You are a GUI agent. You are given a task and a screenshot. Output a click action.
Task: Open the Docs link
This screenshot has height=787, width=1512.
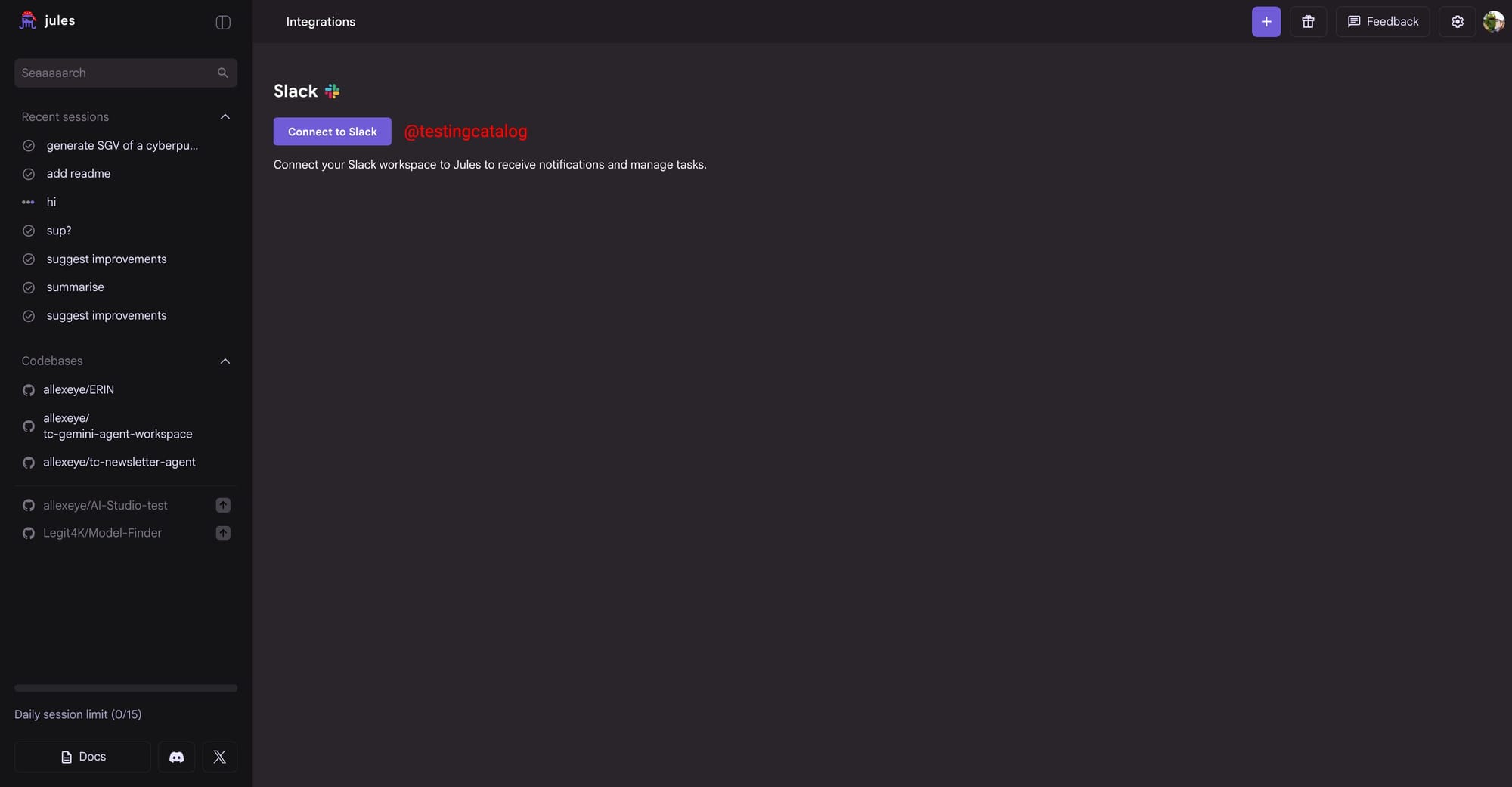point(82,757)
